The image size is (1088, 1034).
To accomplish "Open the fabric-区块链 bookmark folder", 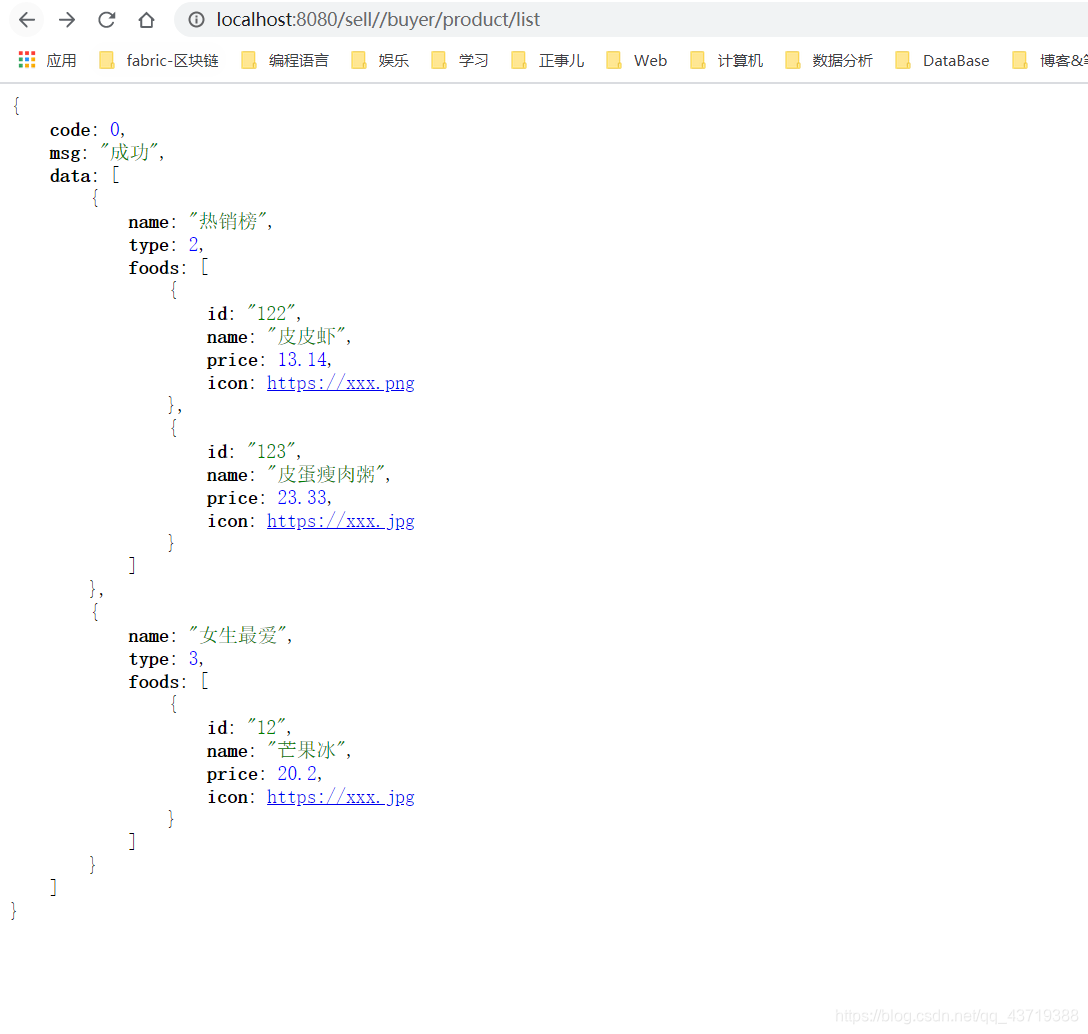I will (x=160, y=60).
